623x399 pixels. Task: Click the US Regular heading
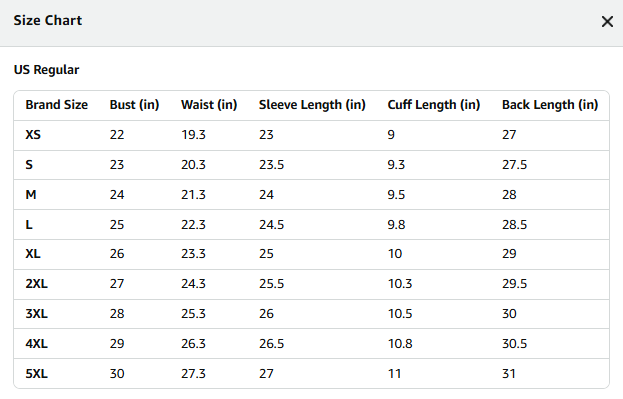pyautogui.click(x=46, y=70)
